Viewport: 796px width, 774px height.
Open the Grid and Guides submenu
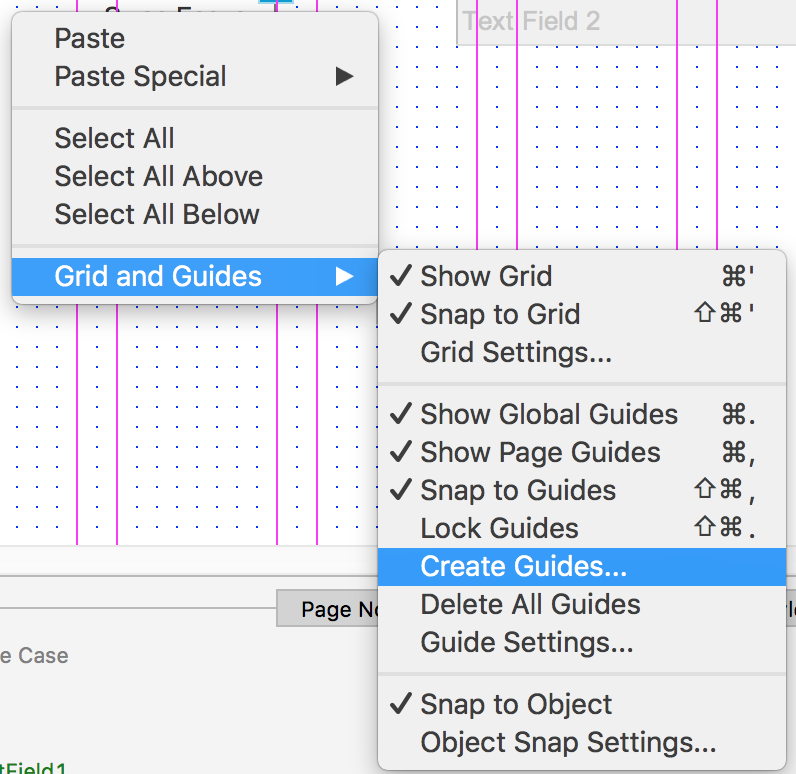point(158,277)
